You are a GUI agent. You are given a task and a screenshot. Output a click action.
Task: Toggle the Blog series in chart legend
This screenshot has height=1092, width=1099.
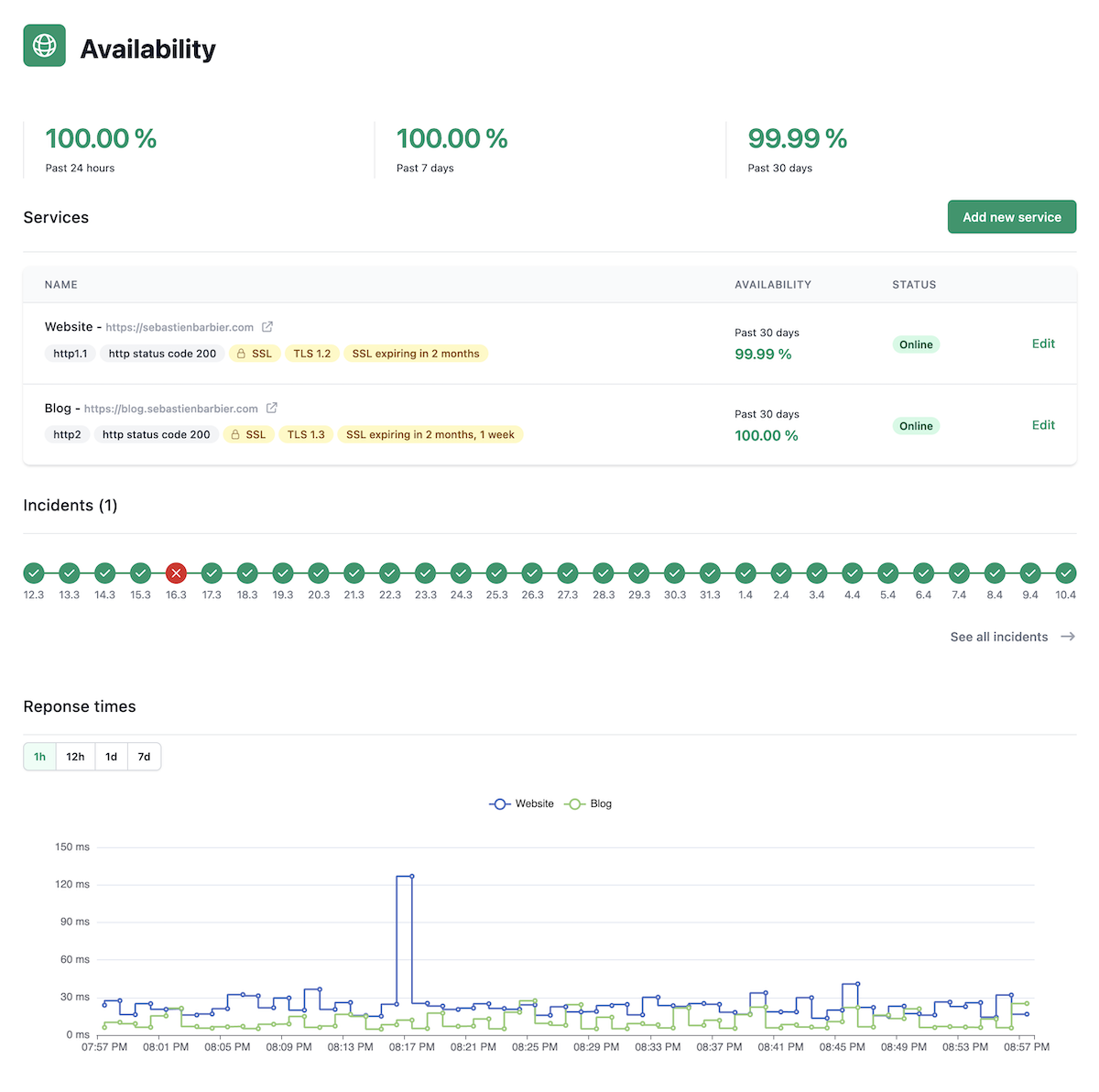pyautogui.click(x=589, y=804)
